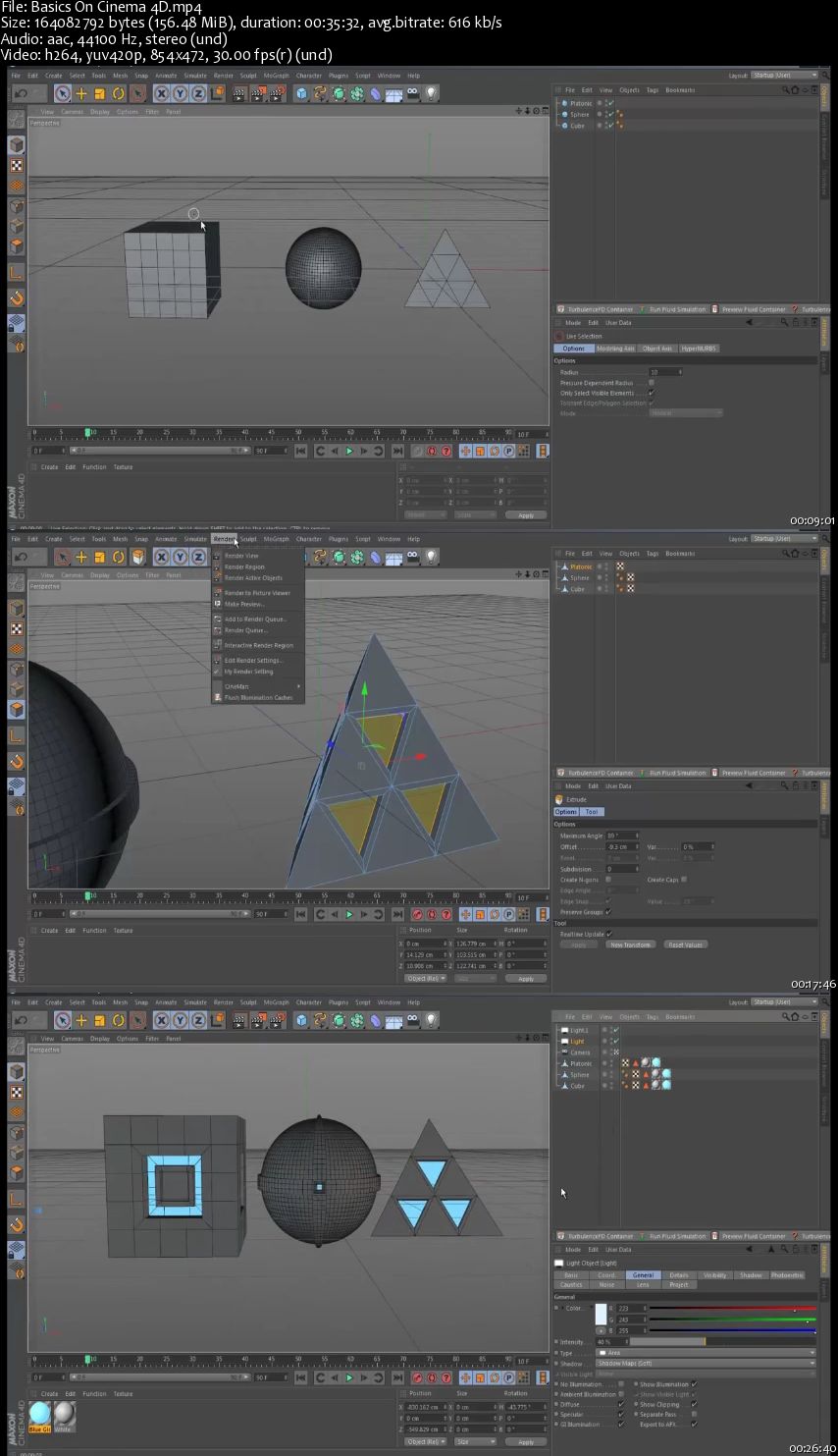
Task: Choose Render to Picture Viewer
Action: click(x=257, y=593)
